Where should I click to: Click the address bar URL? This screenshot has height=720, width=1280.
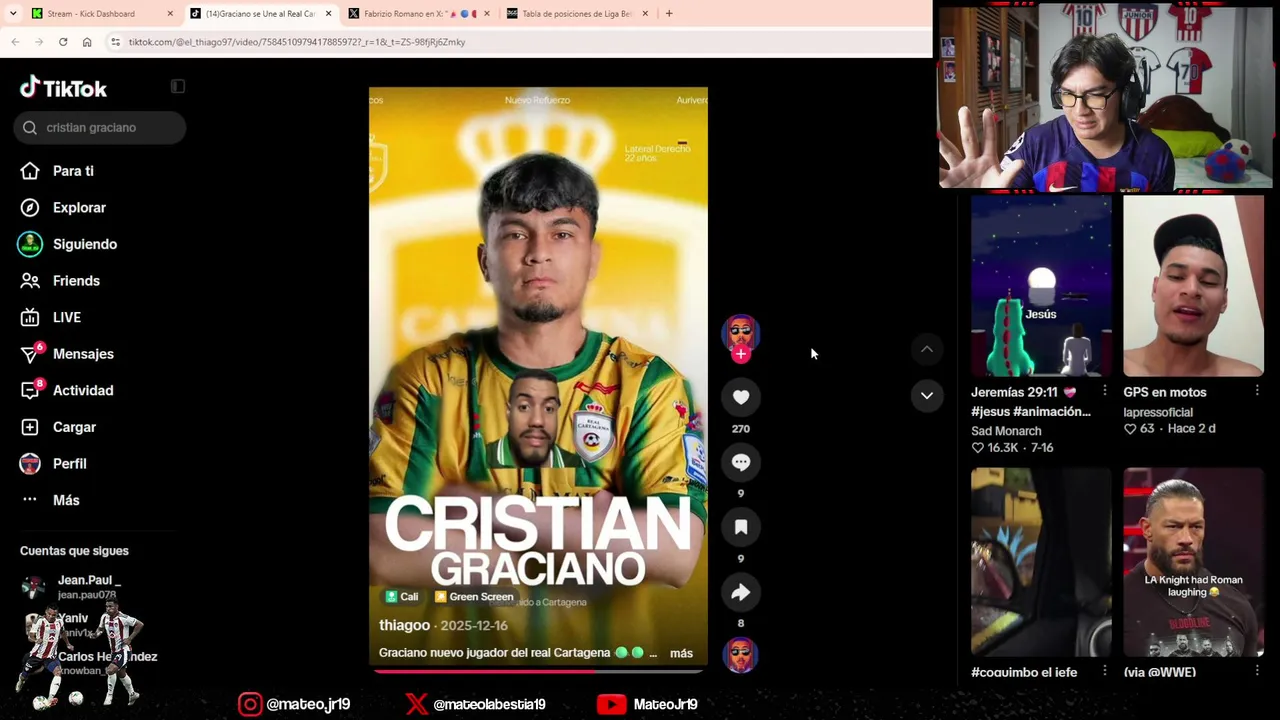(297, 42)
